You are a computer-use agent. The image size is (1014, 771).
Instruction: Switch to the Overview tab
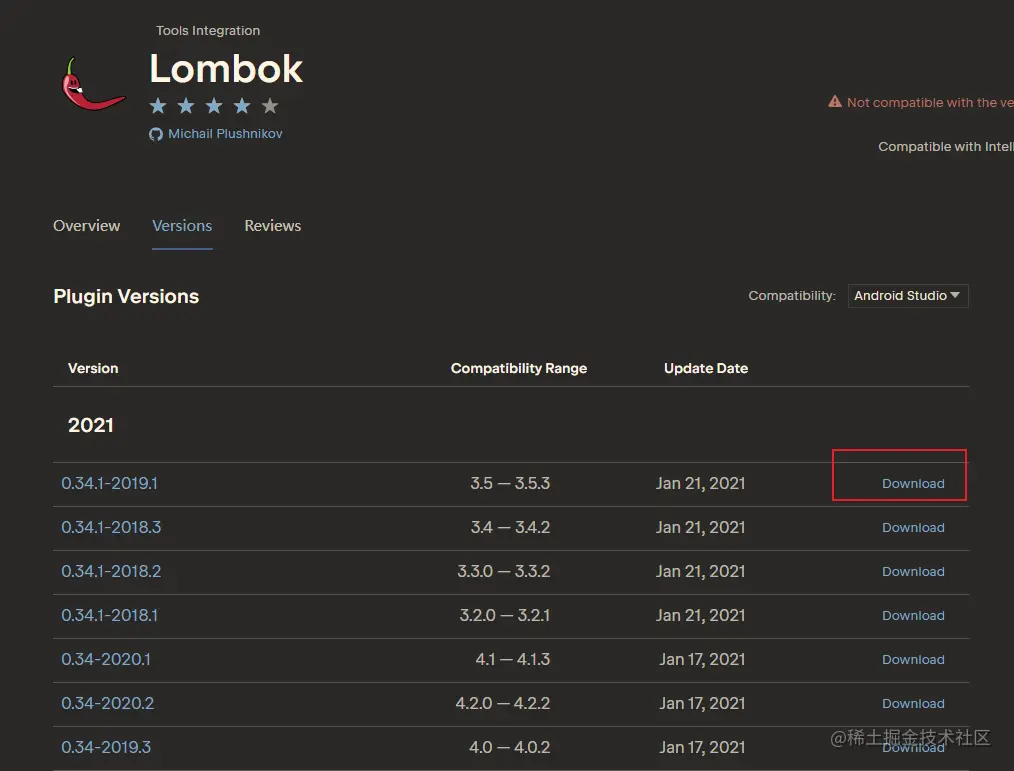tap(87, 226)
